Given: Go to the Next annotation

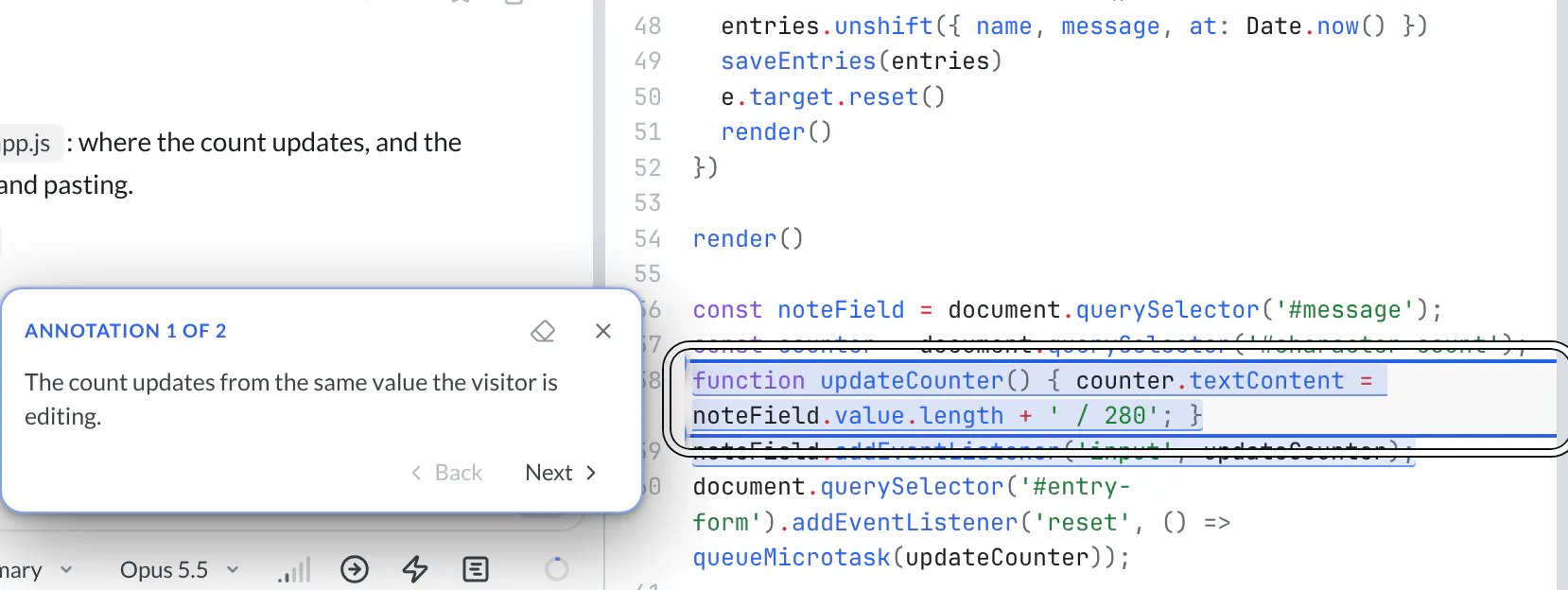Looking at the screenshot, I should 561,473.
